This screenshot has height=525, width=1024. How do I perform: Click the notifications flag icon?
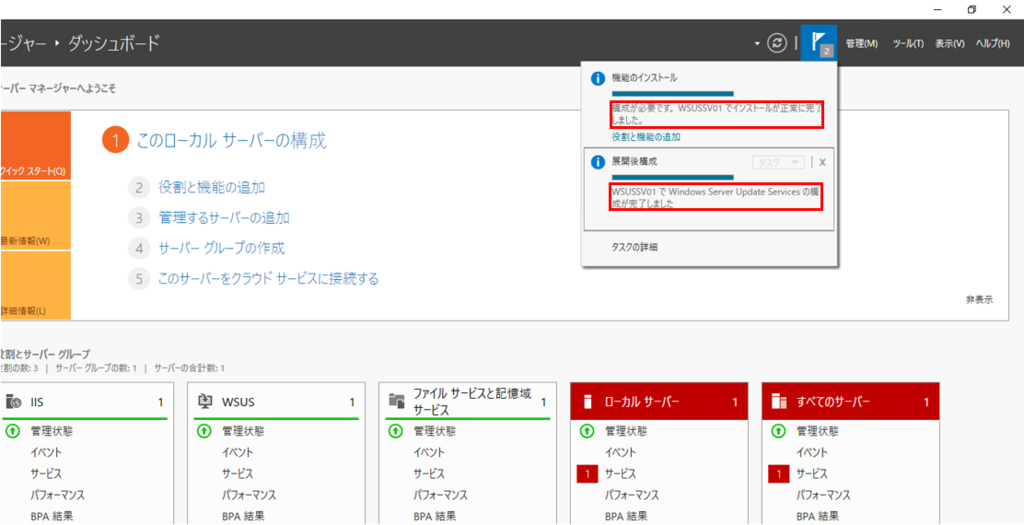click(818, 43)
